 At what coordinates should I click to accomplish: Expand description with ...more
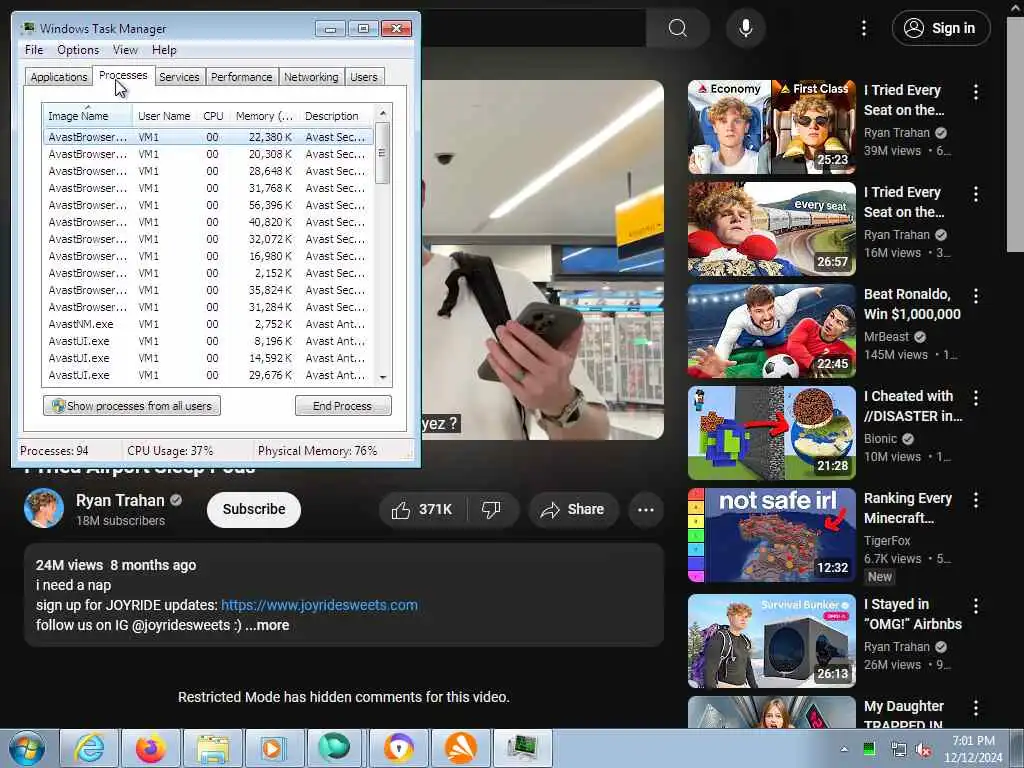267,625
